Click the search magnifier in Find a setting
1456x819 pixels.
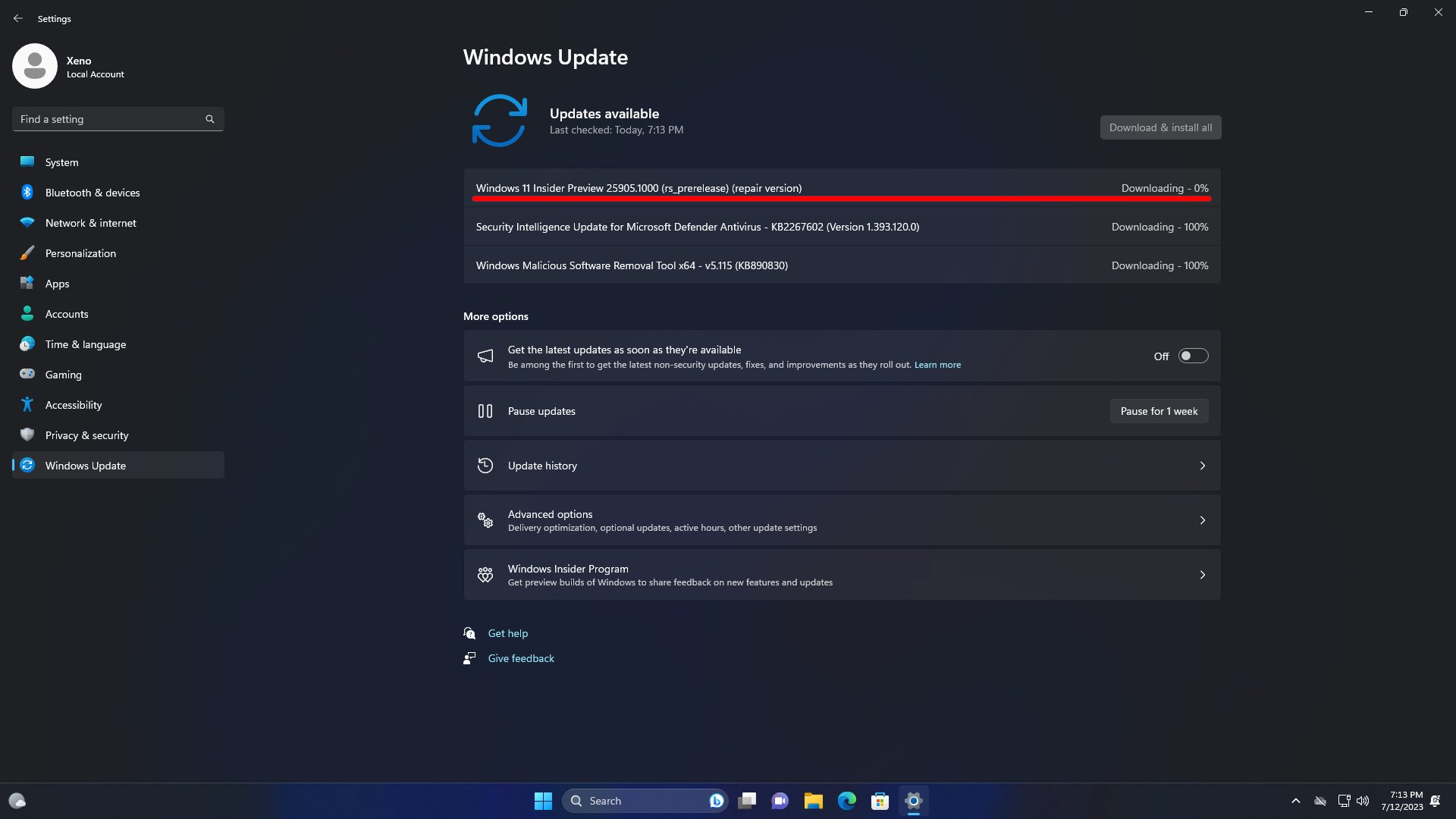210,119
